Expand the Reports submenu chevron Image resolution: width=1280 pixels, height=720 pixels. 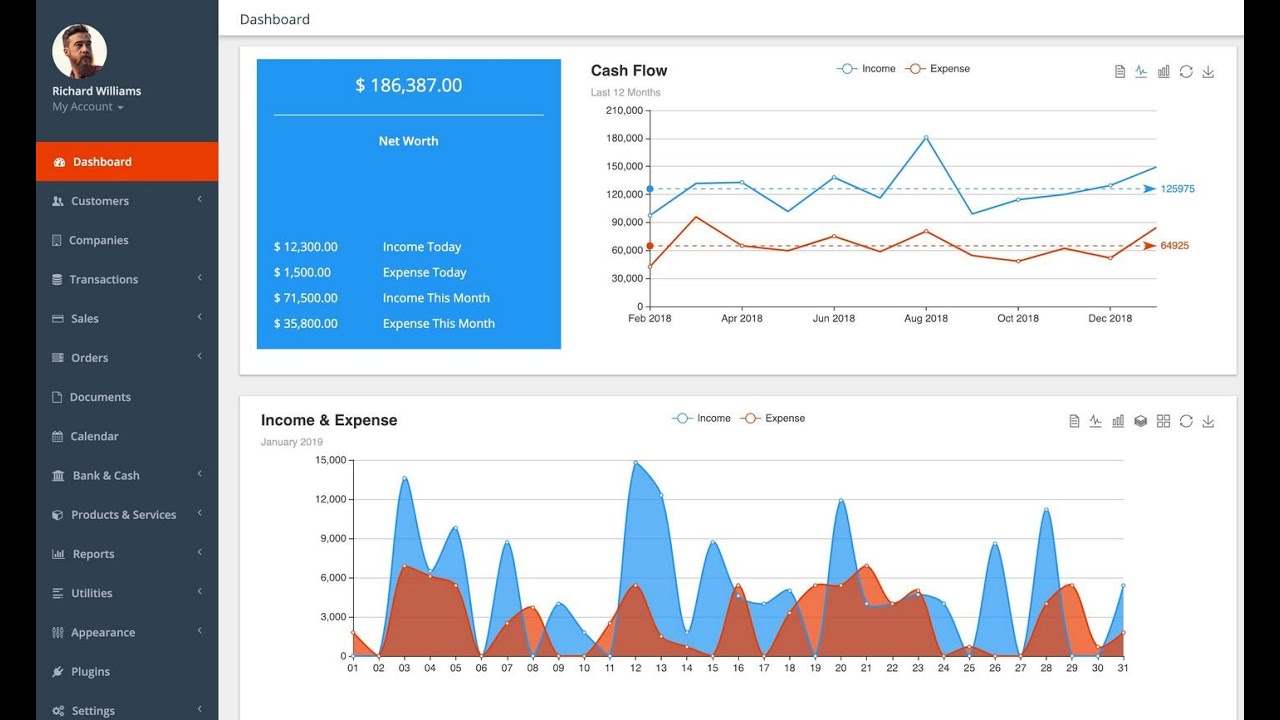click(x=200, y=552)
